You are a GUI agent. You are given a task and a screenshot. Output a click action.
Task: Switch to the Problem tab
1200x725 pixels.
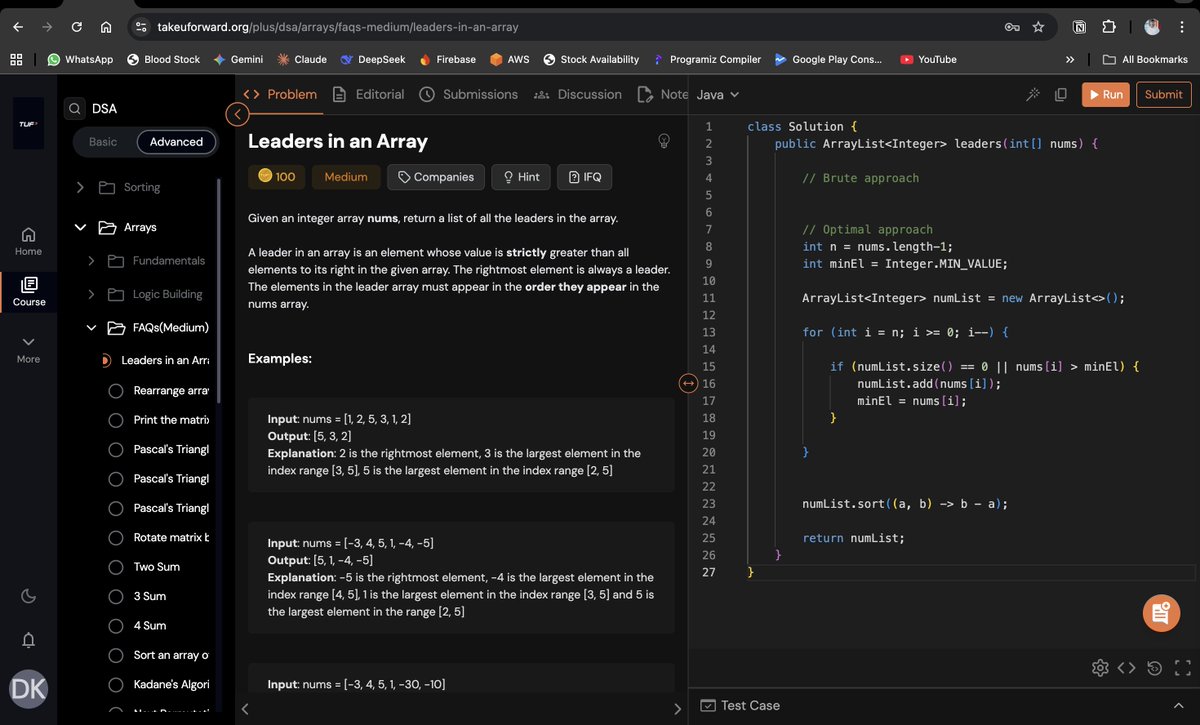point(281,94)
